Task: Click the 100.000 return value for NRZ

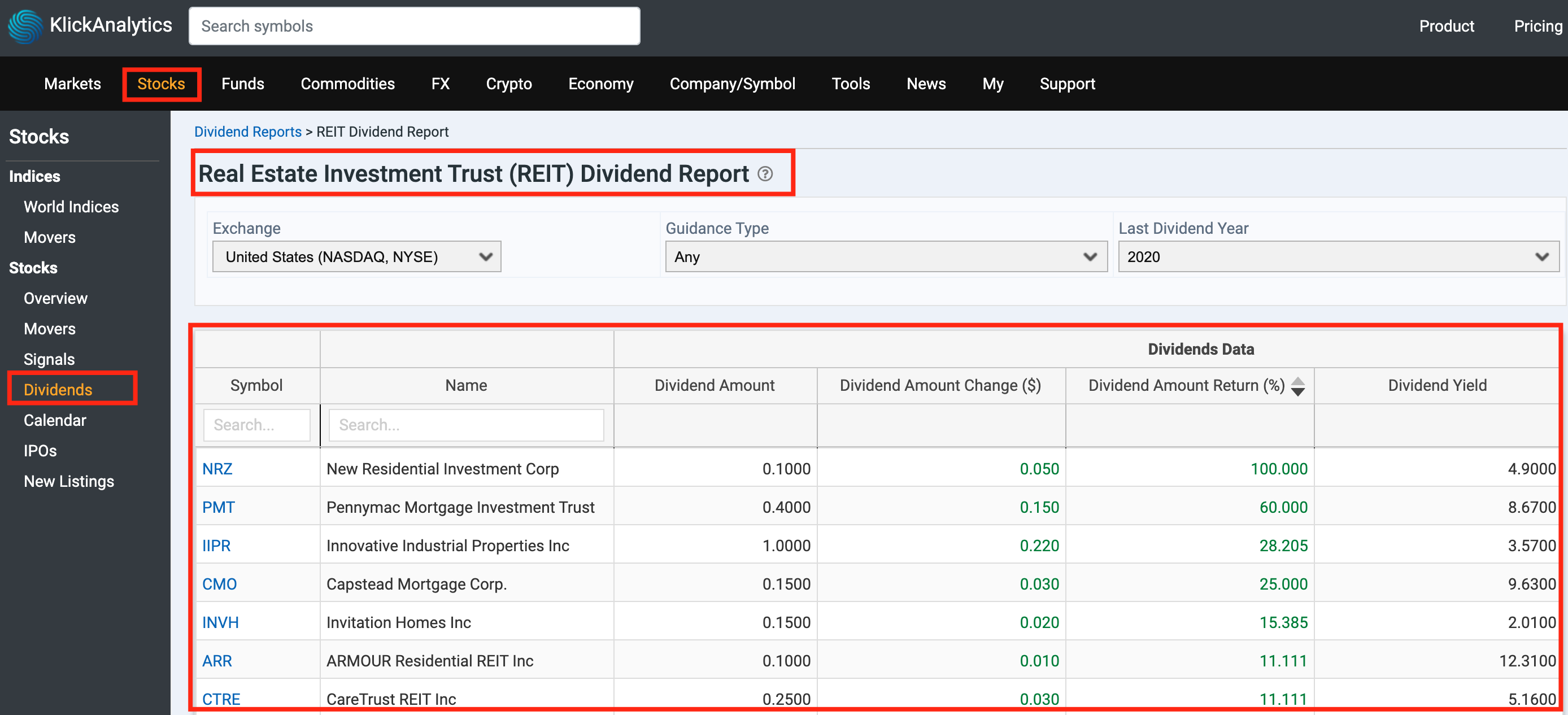Action: coord(1279,469)
